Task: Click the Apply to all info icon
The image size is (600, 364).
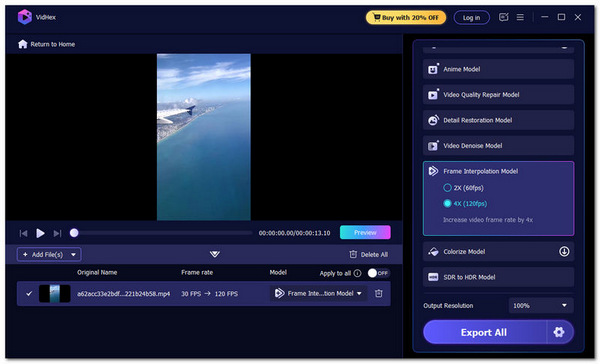Action: (x=357, y=273)
